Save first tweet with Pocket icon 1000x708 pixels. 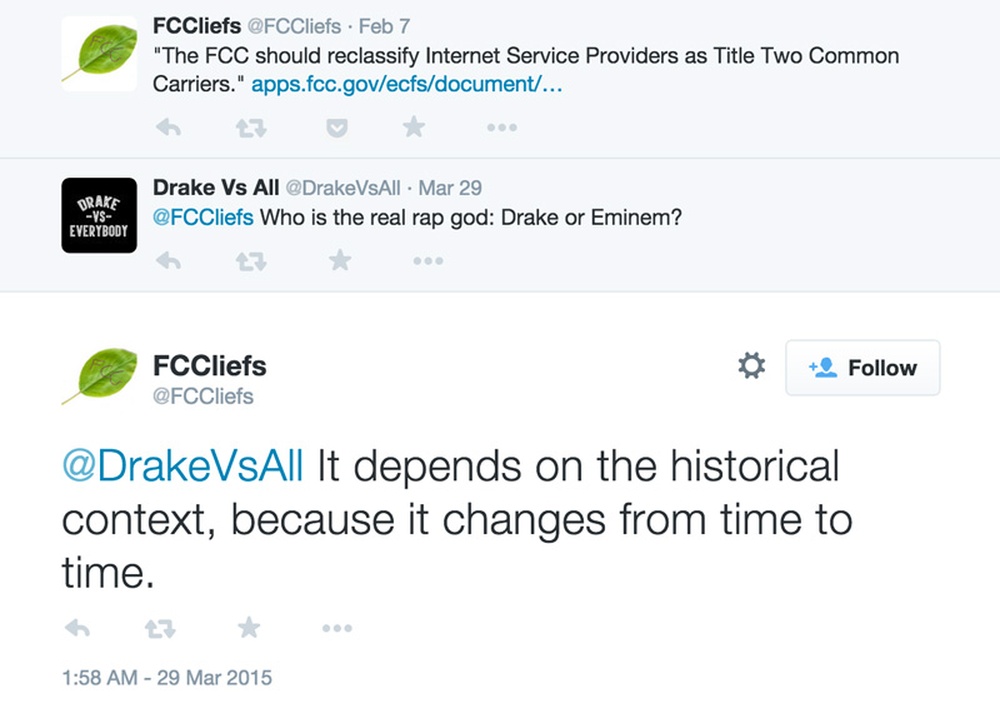[337, 128]
